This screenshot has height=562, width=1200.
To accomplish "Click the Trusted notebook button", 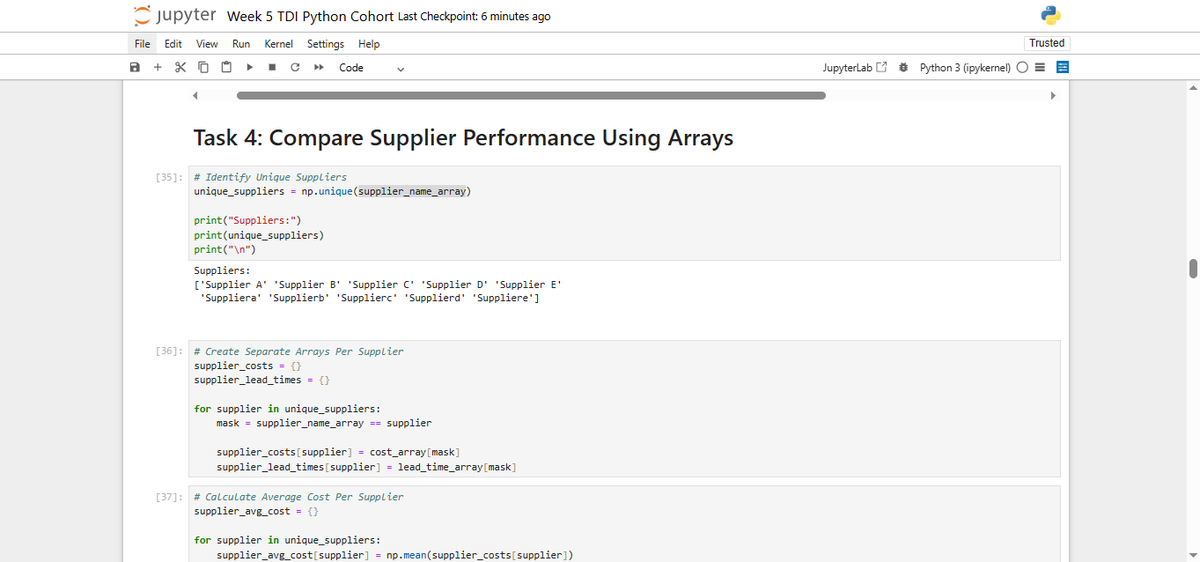I will (x=1047, y=43).
